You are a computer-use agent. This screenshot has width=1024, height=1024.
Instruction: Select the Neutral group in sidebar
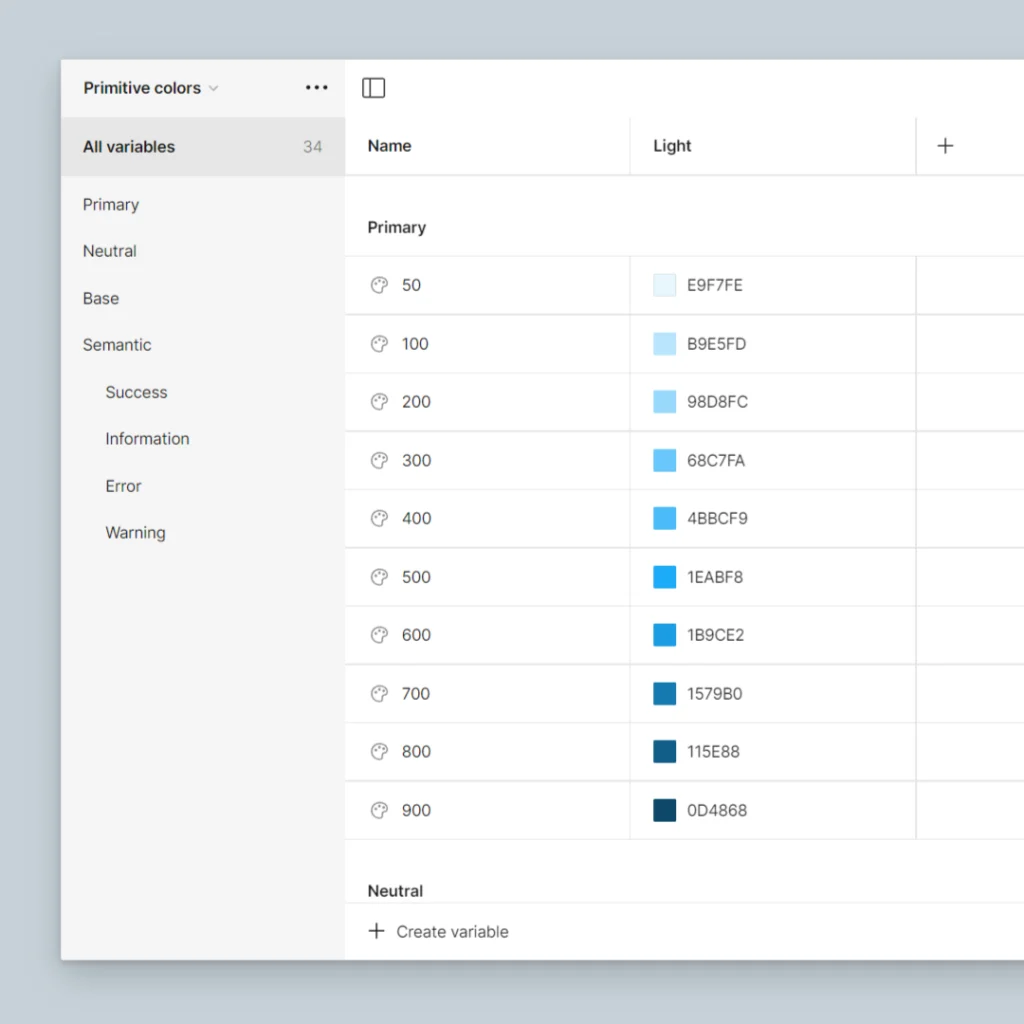(109, 251)
